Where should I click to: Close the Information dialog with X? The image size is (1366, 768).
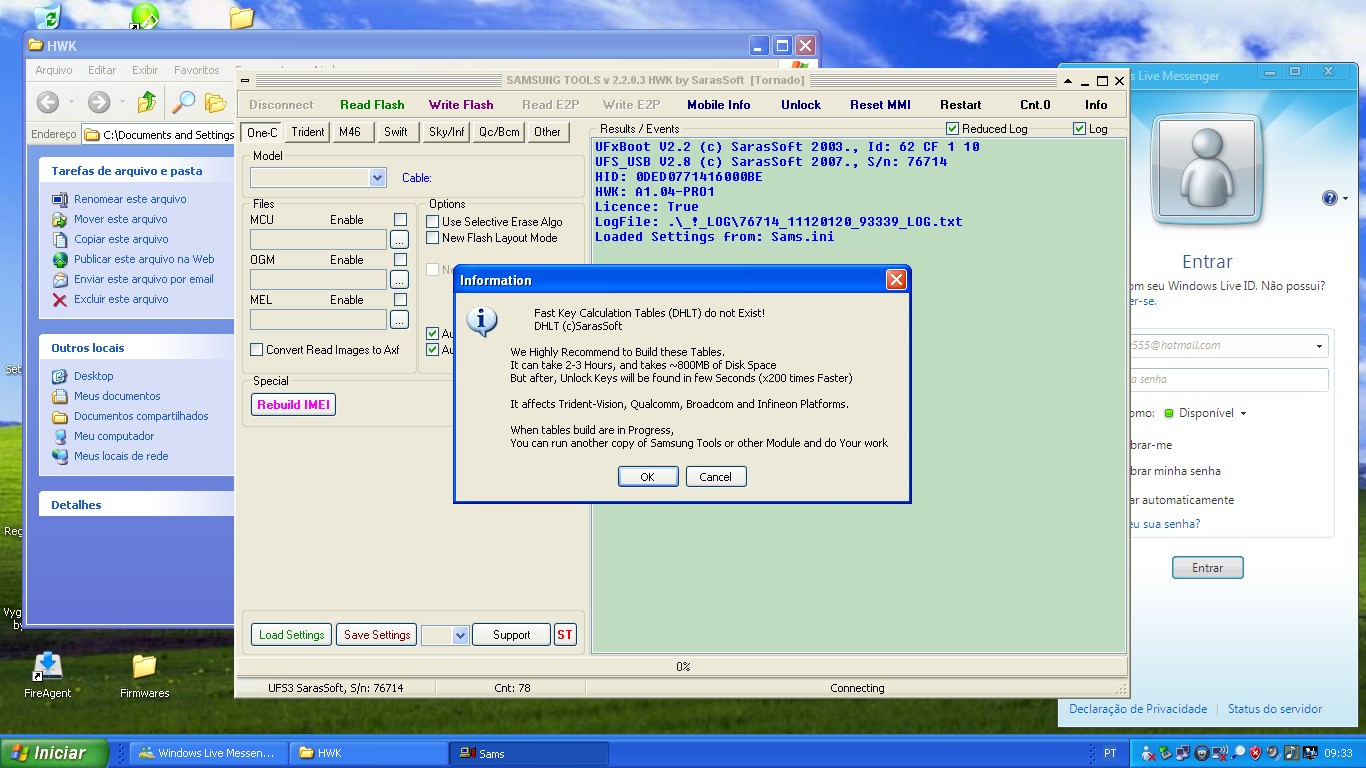pyautogui.click(x=896, y=280)
